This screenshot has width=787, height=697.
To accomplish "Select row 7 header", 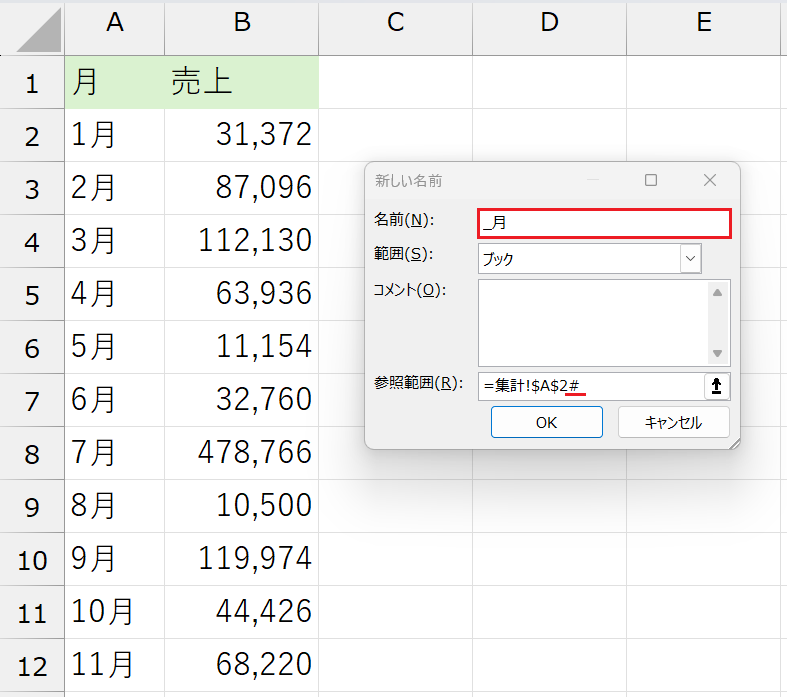I will (32, 400).
